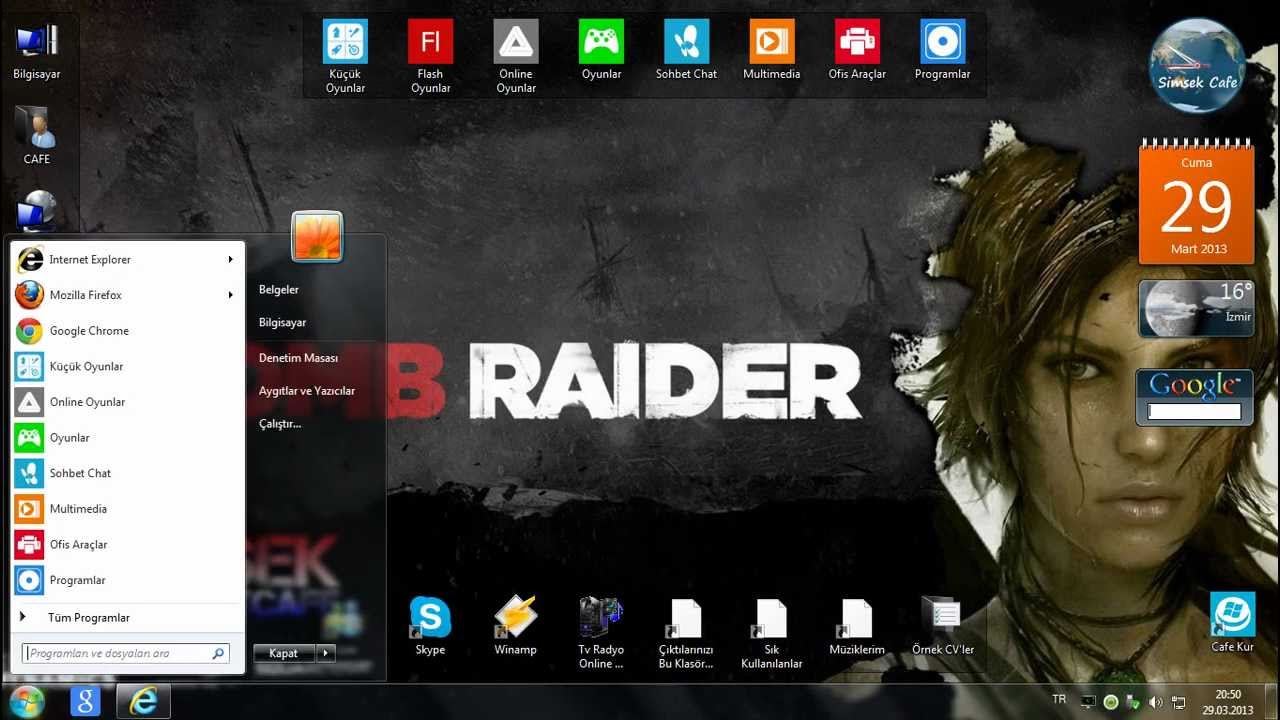
Task: Open Multimedia entry in Start menu
Action: (x=127, y=509)
